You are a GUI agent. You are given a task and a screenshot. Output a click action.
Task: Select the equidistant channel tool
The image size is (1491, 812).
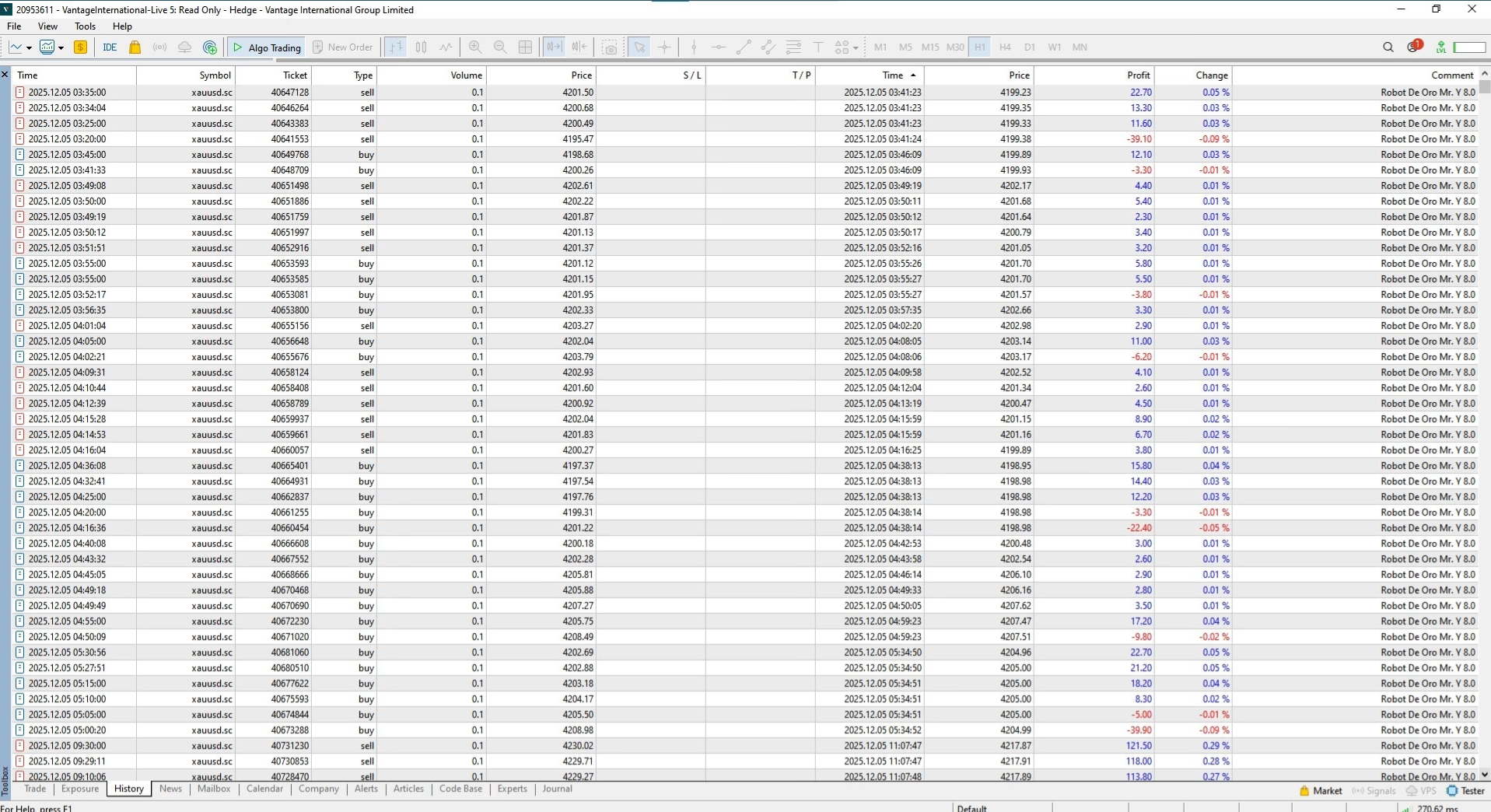click(768, 47)
